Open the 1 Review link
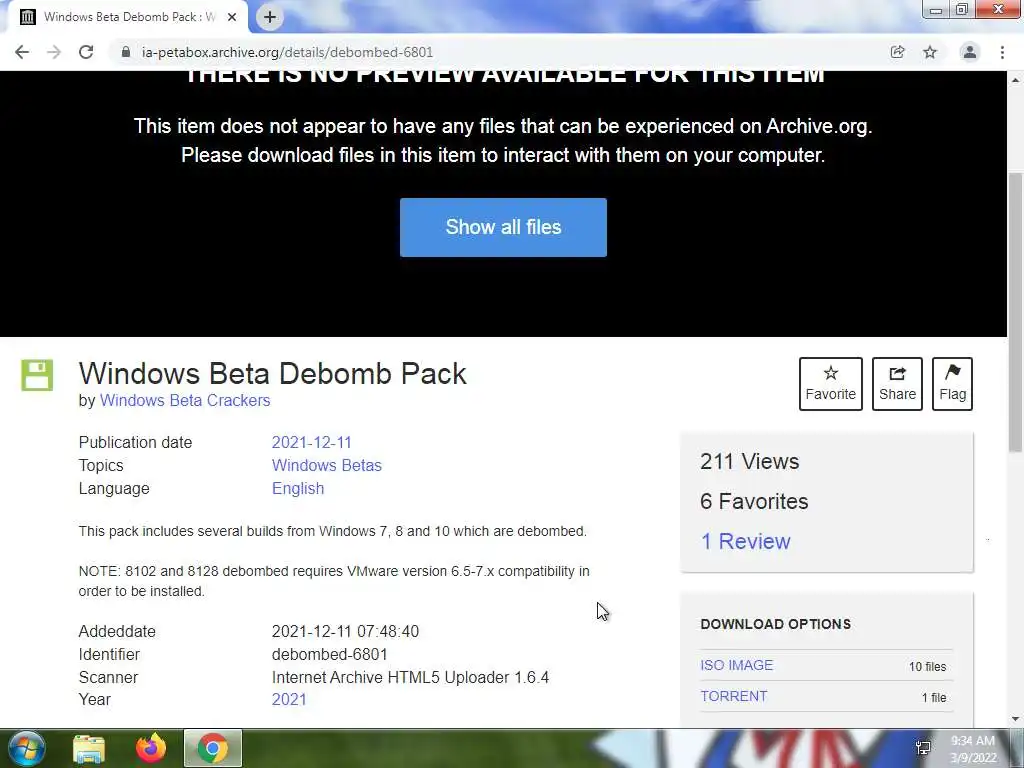 745,541
